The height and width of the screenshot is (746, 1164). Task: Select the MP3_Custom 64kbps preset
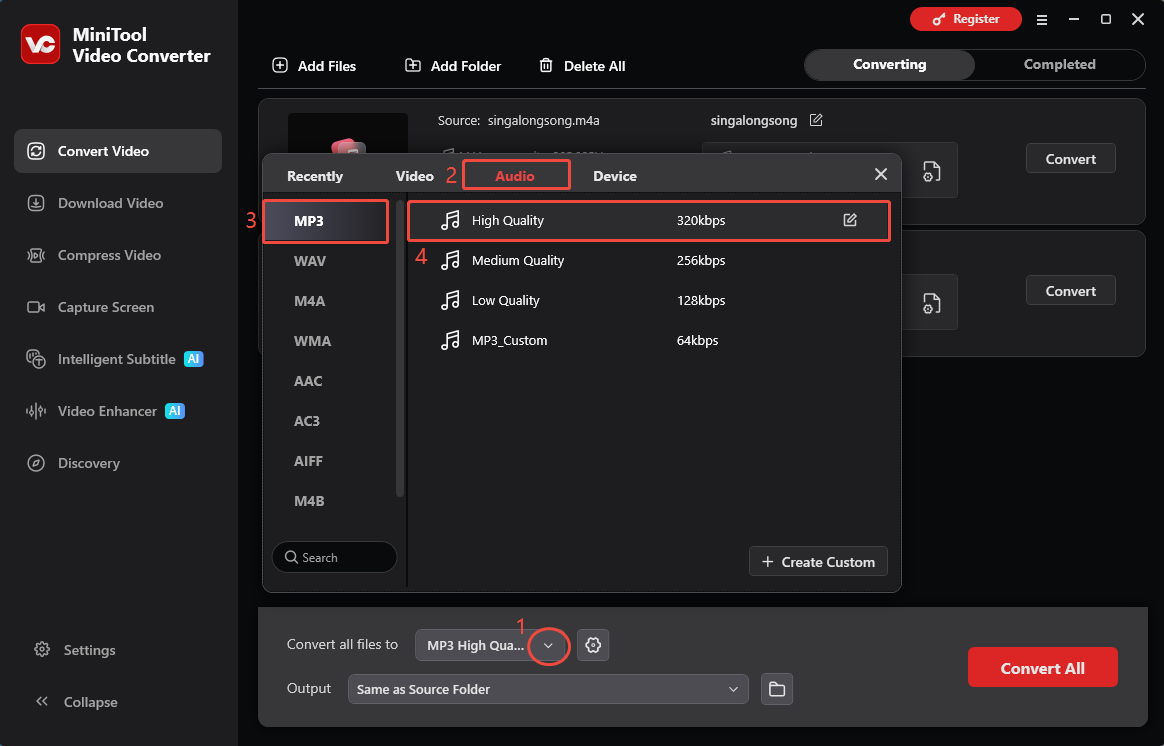(649, 341)
